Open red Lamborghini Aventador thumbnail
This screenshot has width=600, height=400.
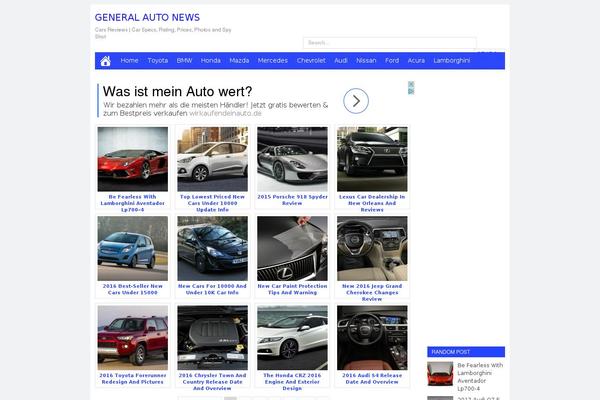tap(133, 159)
